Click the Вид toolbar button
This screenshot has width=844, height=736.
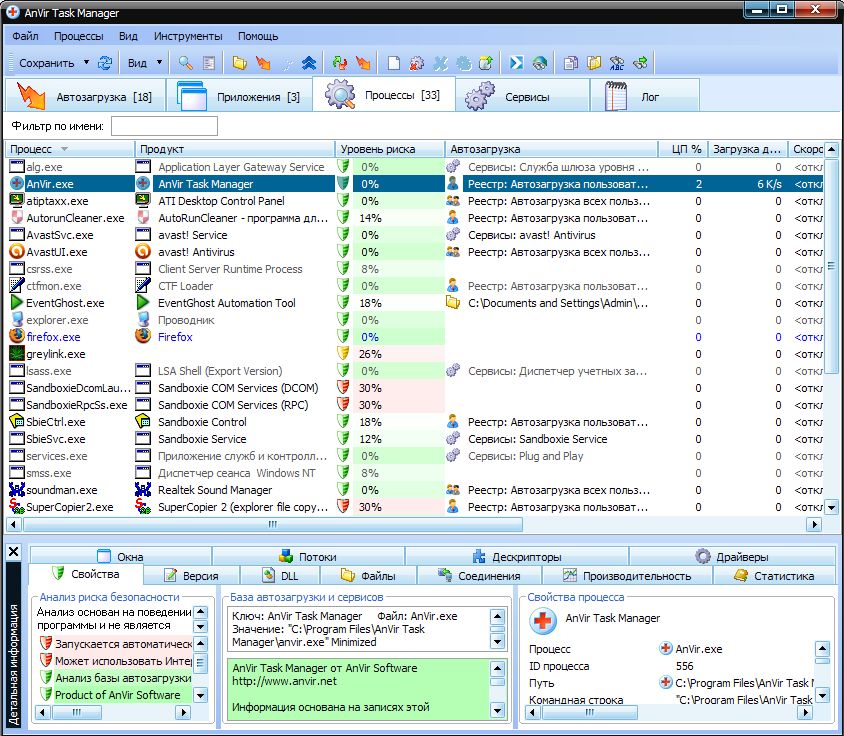pyautogui.click(x=137, y=63)
